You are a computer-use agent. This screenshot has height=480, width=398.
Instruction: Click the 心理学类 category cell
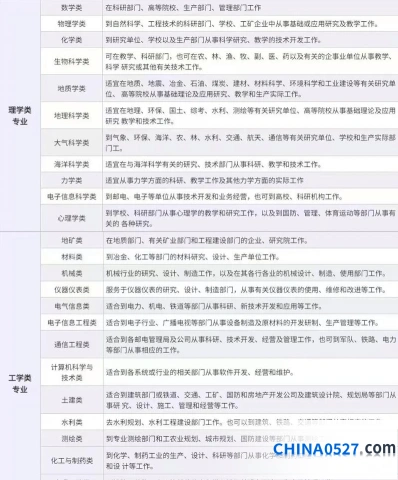tap(72, 218)
